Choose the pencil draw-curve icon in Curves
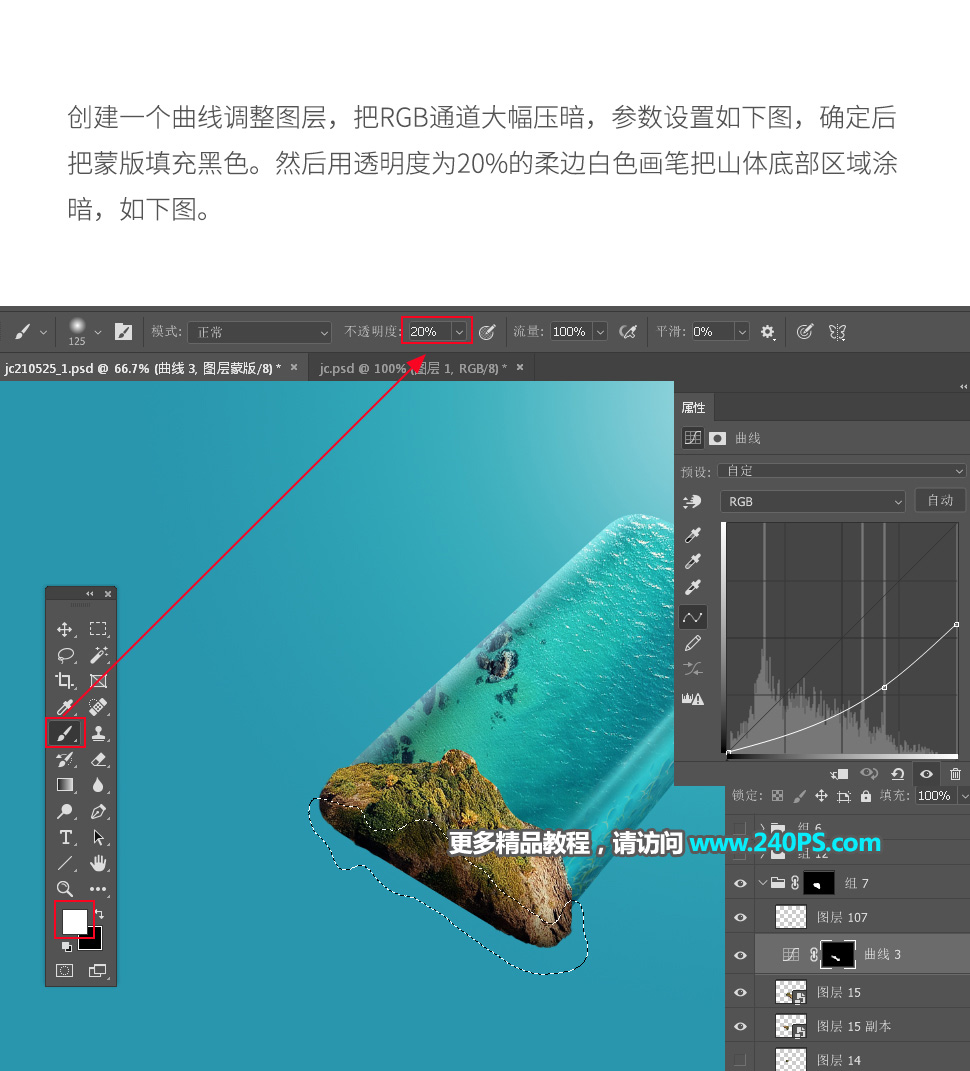The height and width of the screenshot is (1071, 970). click(x=691, y=643)
